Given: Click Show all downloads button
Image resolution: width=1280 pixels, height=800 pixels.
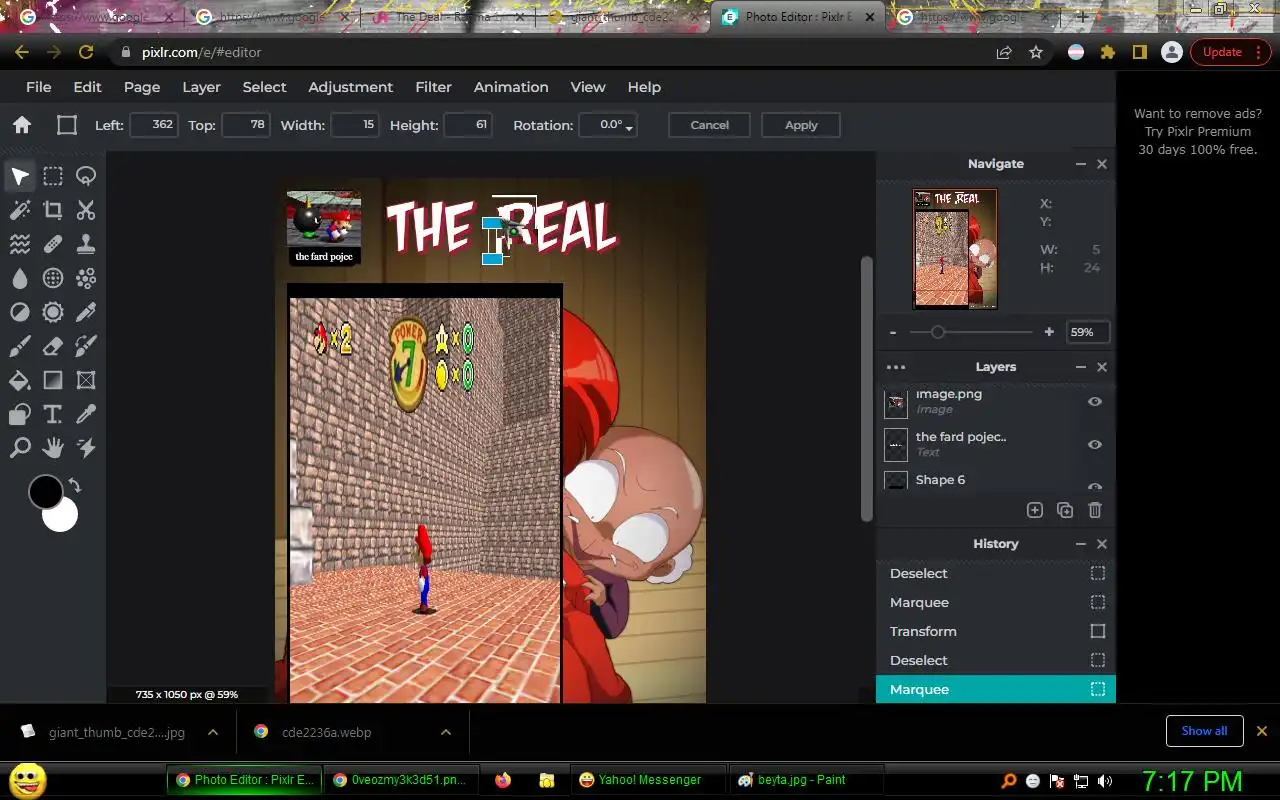Looking at the screenshot, I should (1204, 731).
